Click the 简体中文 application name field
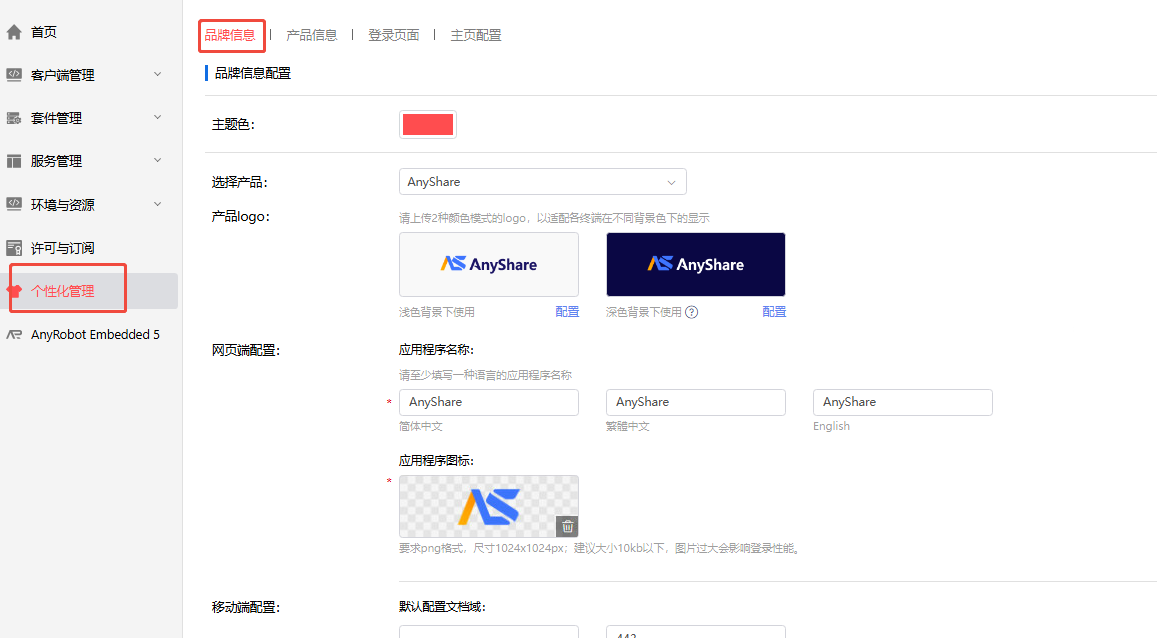1157x638 pixels. pyautogui.click(x=488, y=402)
